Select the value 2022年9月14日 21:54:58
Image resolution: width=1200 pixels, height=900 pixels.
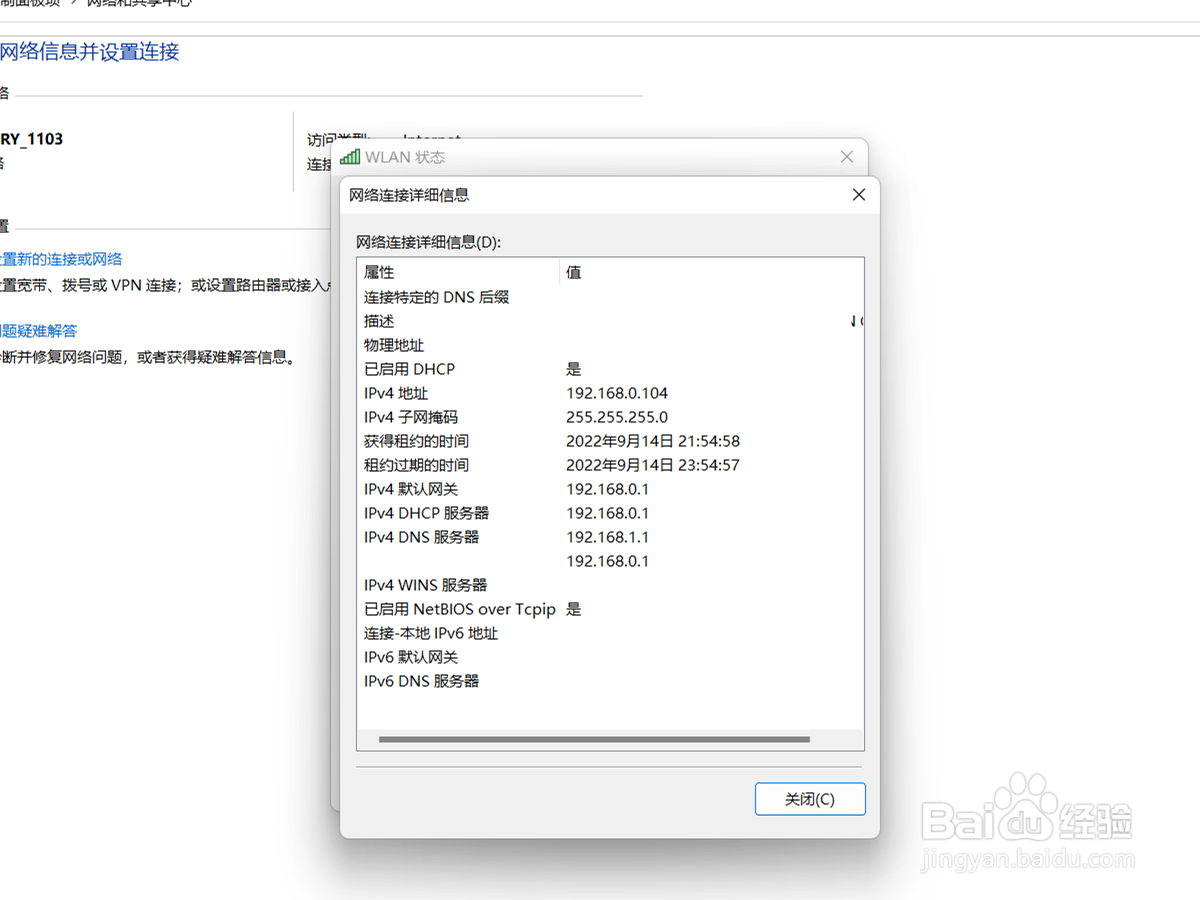[653, 441]
